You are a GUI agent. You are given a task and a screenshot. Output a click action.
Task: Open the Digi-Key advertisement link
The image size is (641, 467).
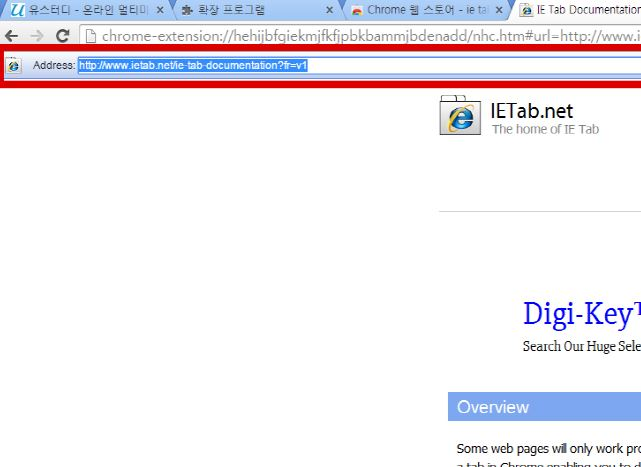coord(581,314)
